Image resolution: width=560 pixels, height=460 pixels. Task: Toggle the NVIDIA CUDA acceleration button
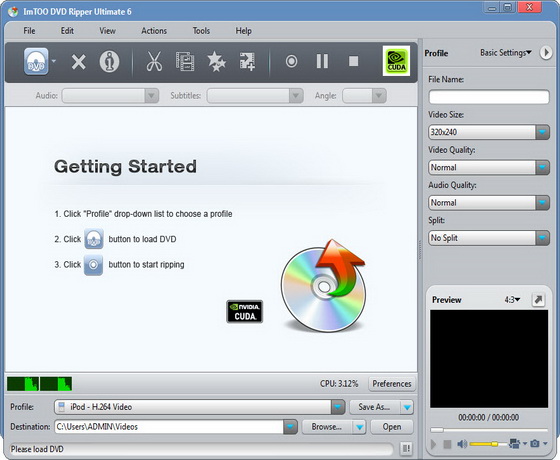pyautogui.click(x=396, y=61)
